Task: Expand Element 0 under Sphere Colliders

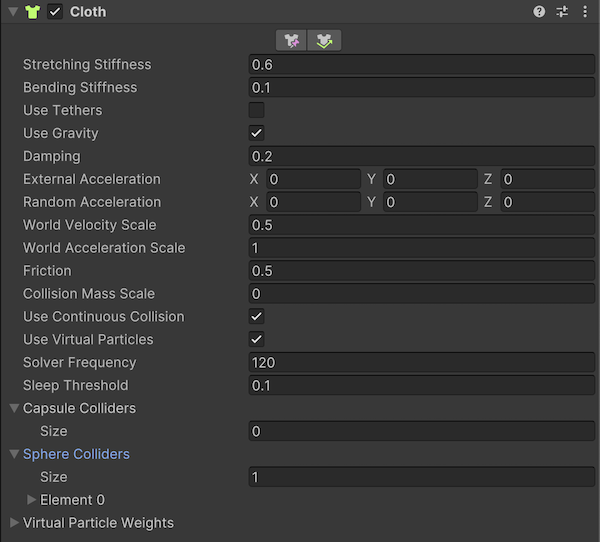Action: [32, 500]
